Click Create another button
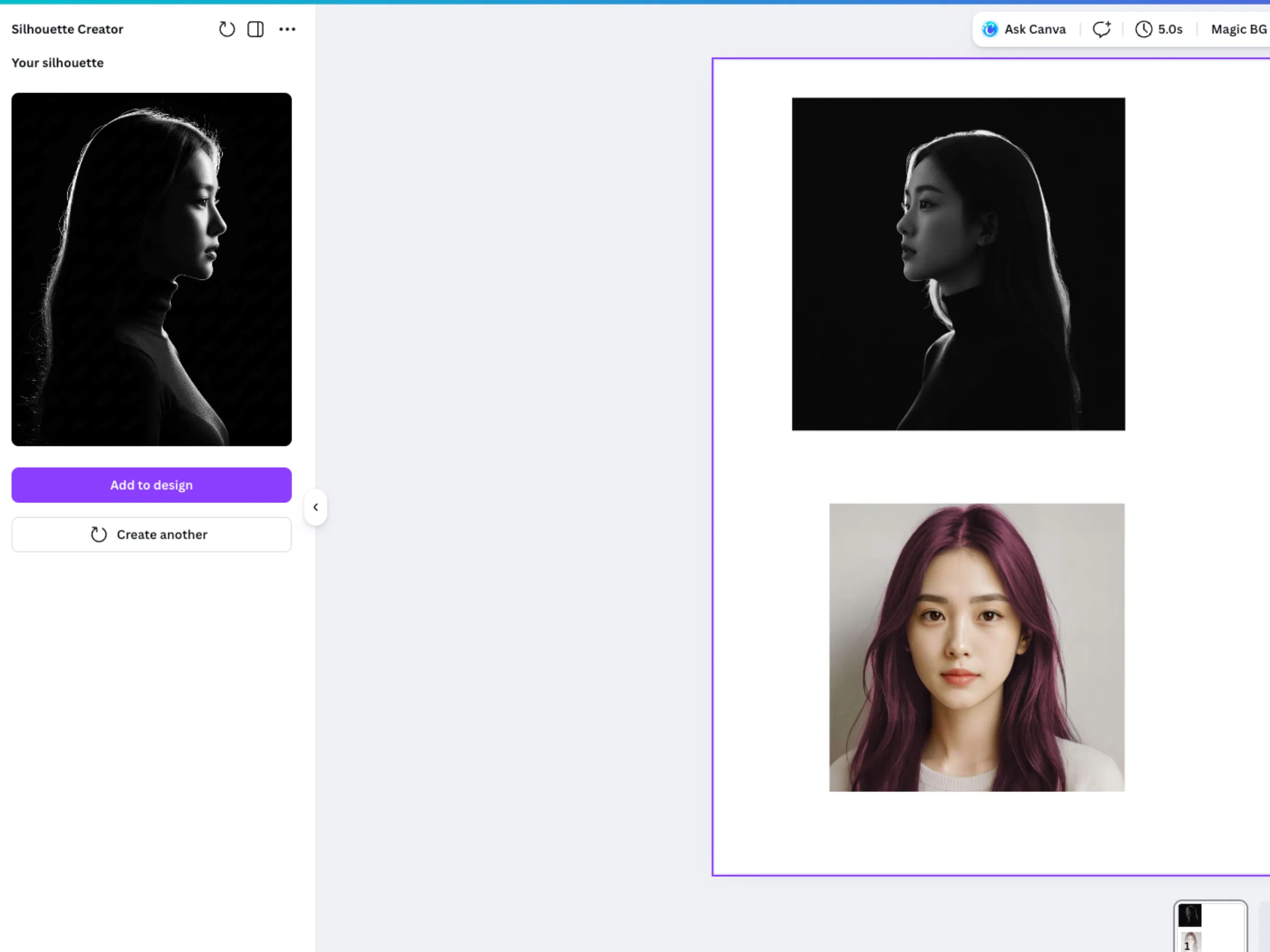The width and height of the screenshot is (1270, 952). (x=151, y=535)
